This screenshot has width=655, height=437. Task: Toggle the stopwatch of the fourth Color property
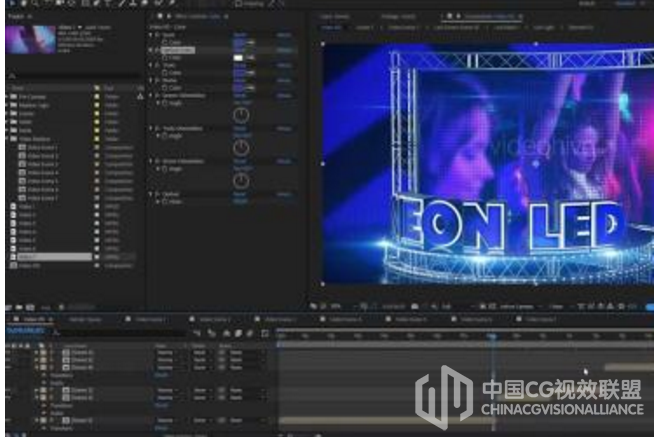(x=165, y=88)
